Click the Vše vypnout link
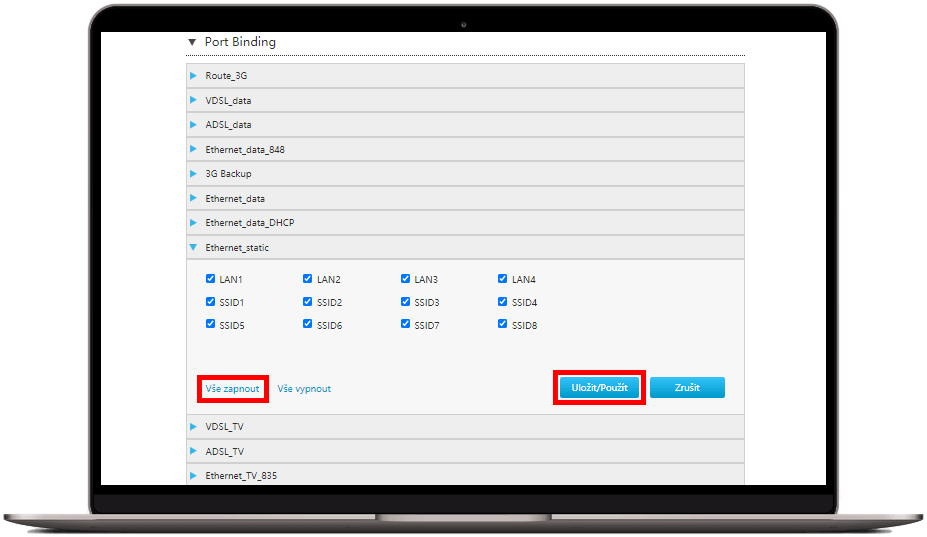Image resolution: width=927 pixels, height=537 pixels. click(x=304, y=388)
